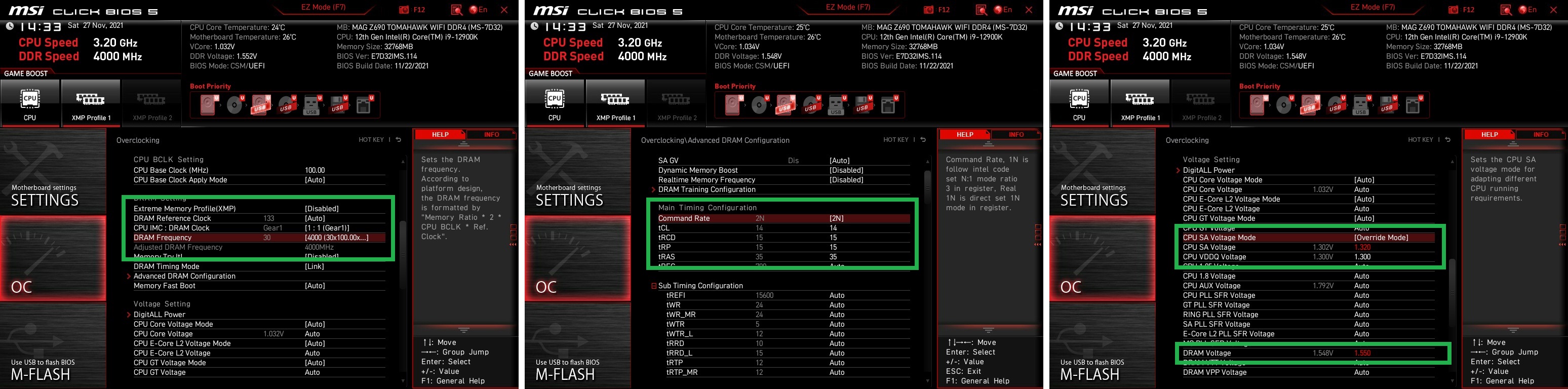Screen dimensions: 1568x389
Task: Select the HELP tab in right screenshot
Action: click(1489, 135)
